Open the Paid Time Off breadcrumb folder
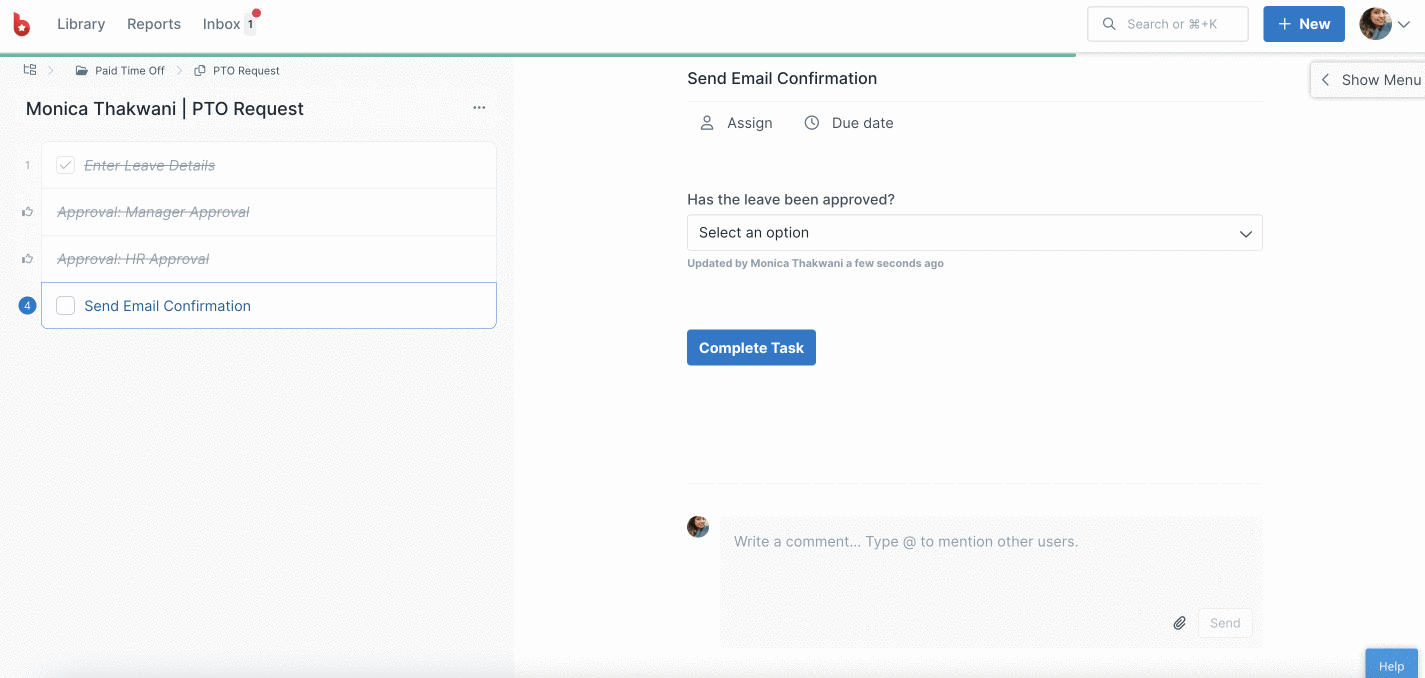 coord(129,71)
